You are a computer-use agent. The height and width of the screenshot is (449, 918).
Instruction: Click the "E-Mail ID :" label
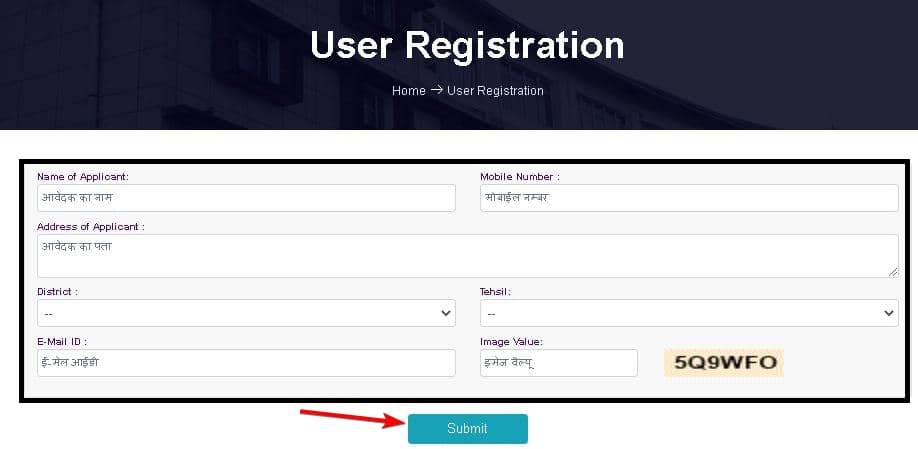pyautogui.click(x=62, y=342)
